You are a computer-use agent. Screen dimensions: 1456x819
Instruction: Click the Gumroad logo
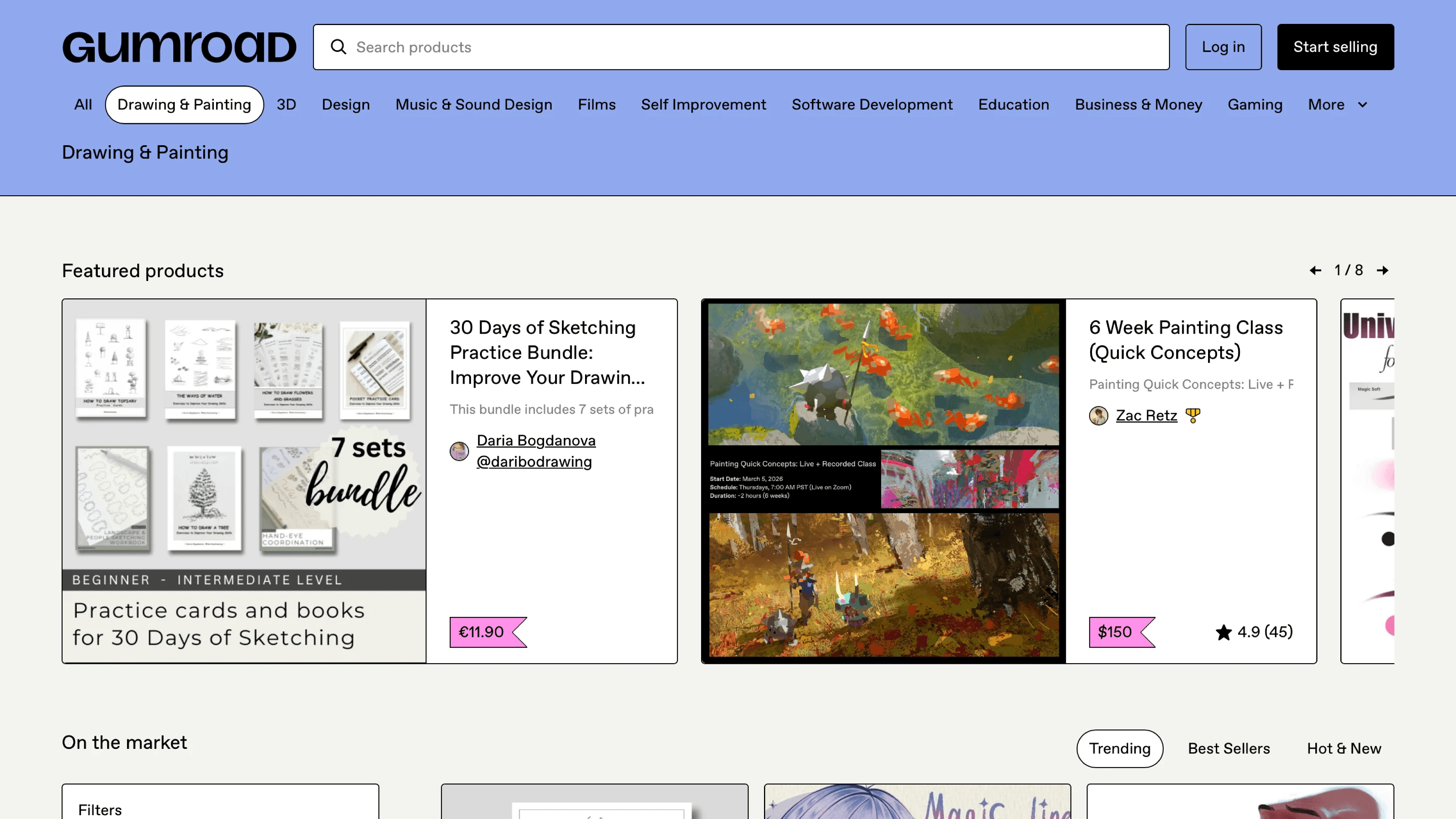tap(179, 47)
